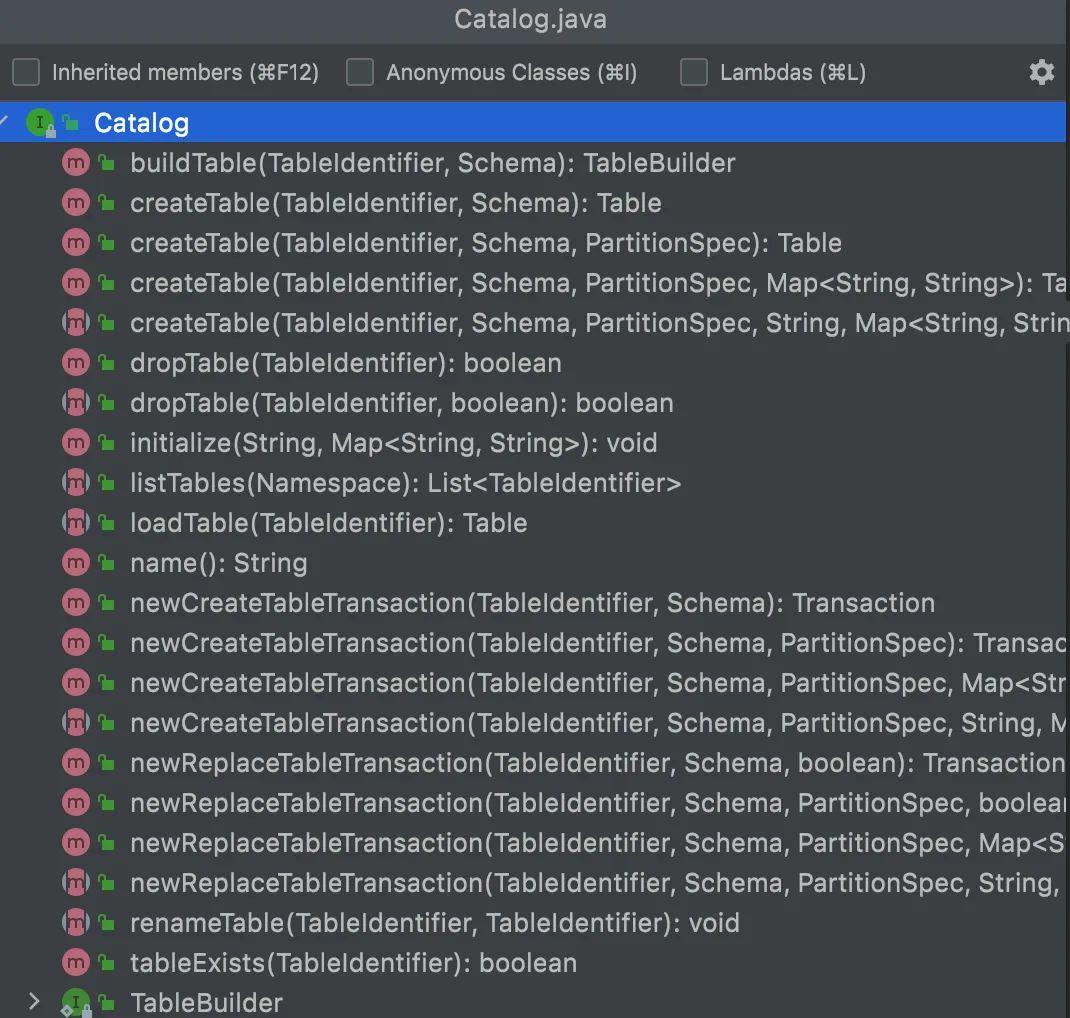Click public visibility icon beside name()

(x=106, y=563)
